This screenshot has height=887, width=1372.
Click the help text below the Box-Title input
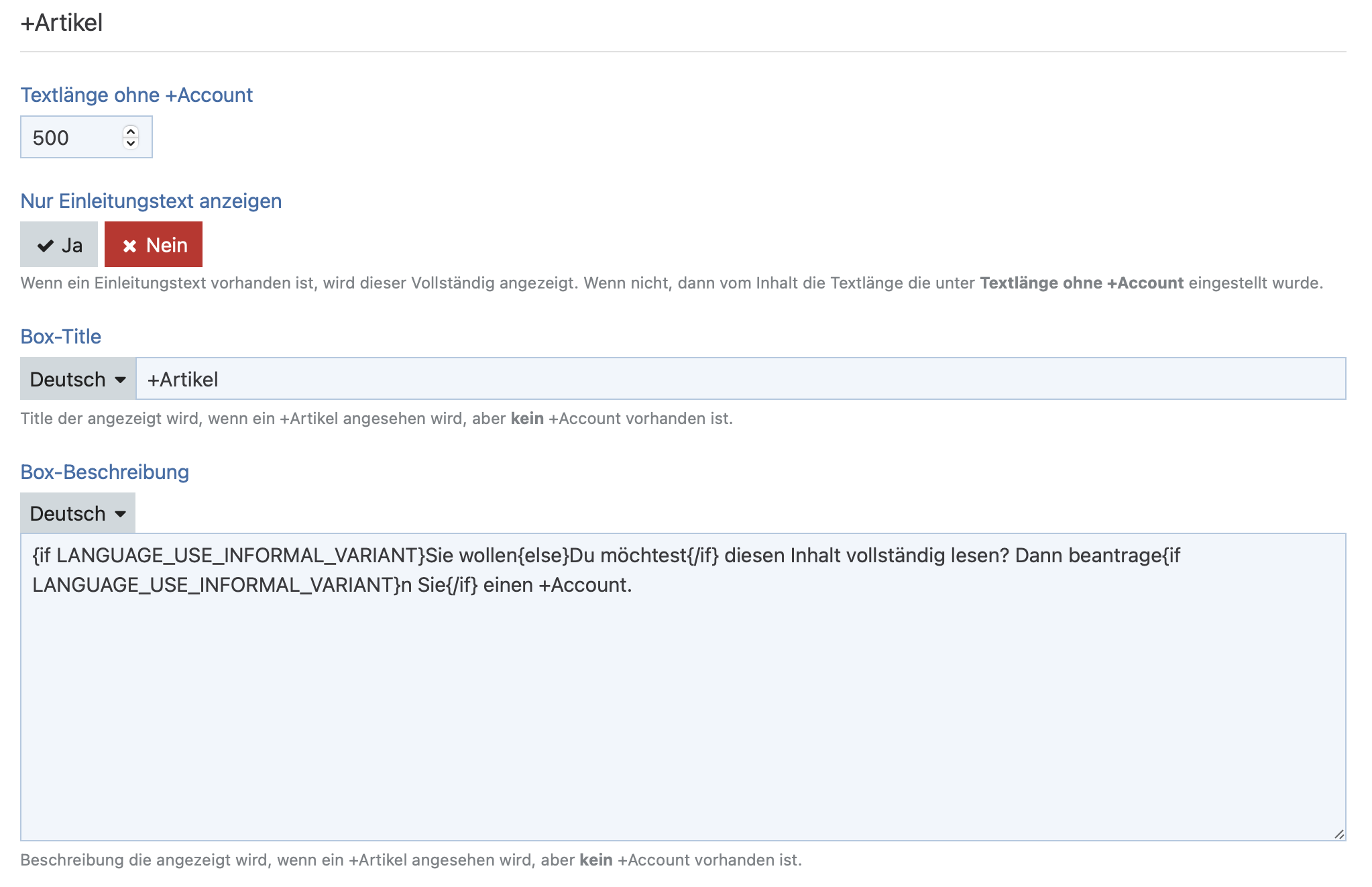coord(376,419)
